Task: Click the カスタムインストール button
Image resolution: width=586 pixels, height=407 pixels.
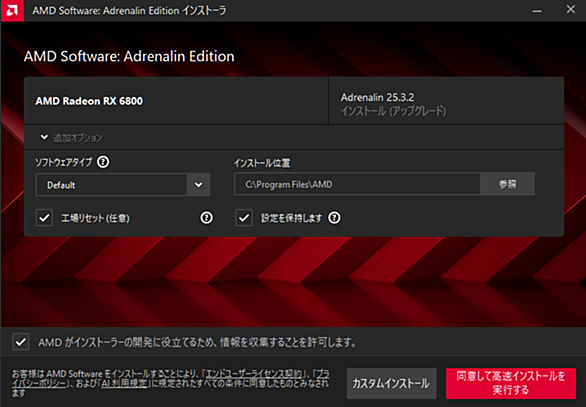Action: (x=391, y=383)
